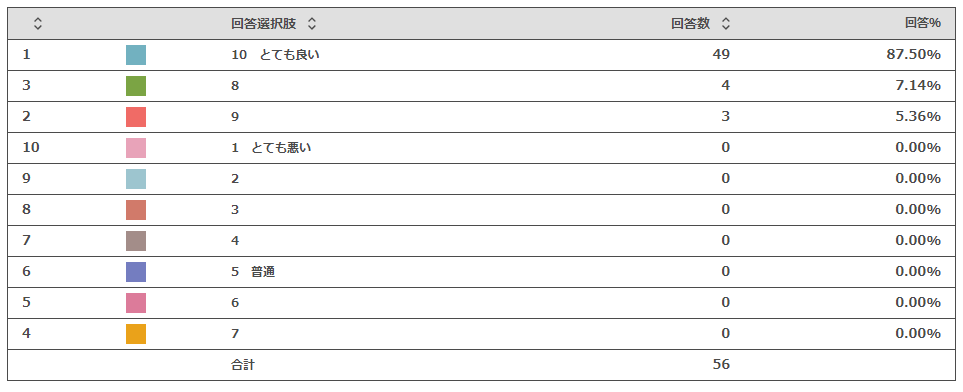Select the 5 普通 row label
Viewport: 963px width, 392px height.
pos(253,272)
